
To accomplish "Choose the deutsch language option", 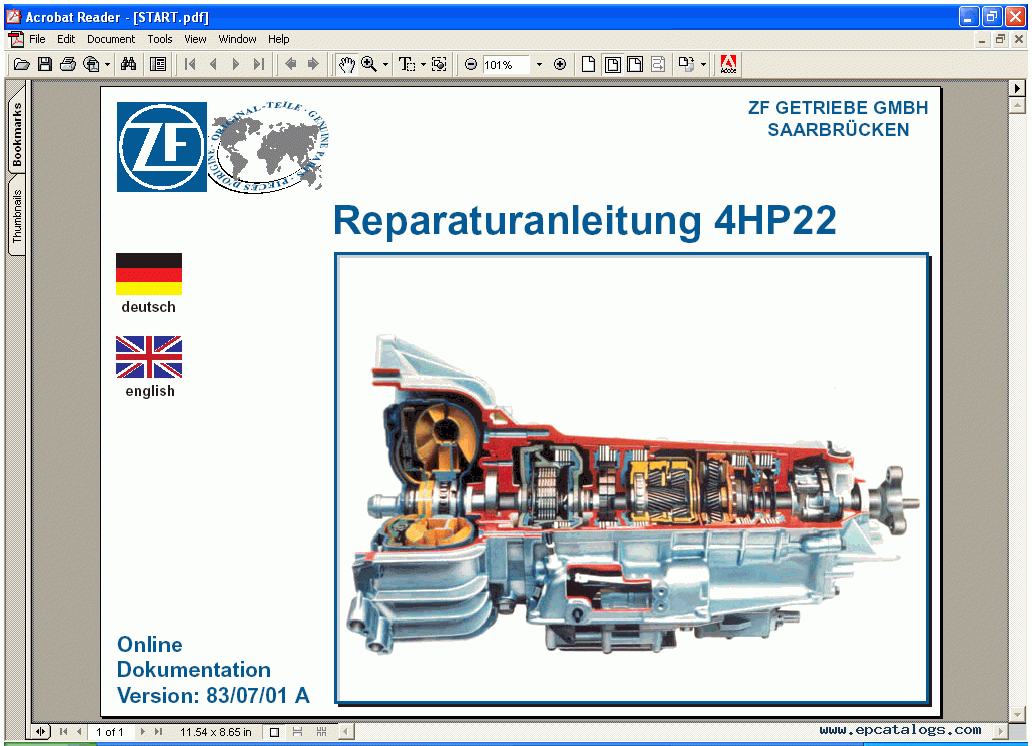I will (148, 272).
